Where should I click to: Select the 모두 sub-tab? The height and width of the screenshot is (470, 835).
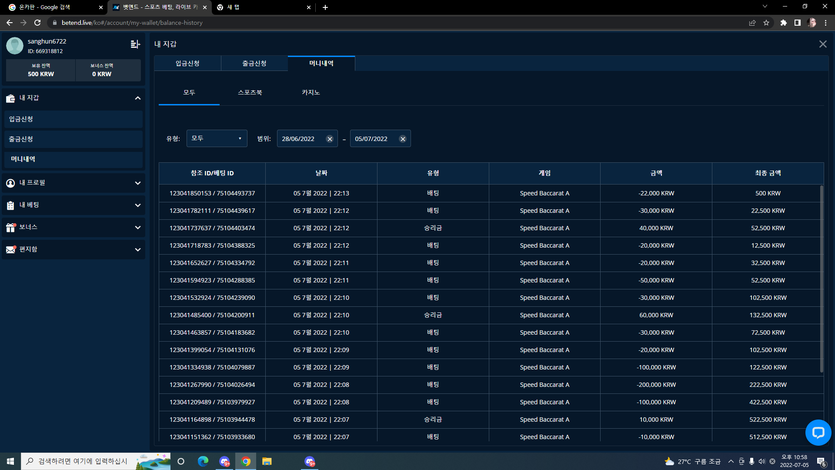tap(189, 93)
